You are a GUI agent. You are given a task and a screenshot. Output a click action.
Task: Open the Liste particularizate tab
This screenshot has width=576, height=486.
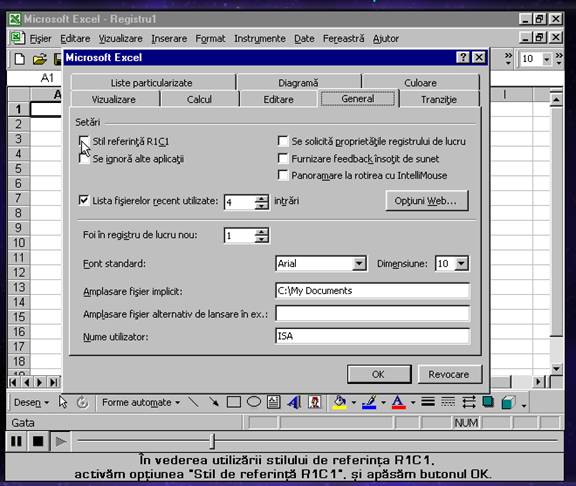pyautogui.click(x=151, y=83)
